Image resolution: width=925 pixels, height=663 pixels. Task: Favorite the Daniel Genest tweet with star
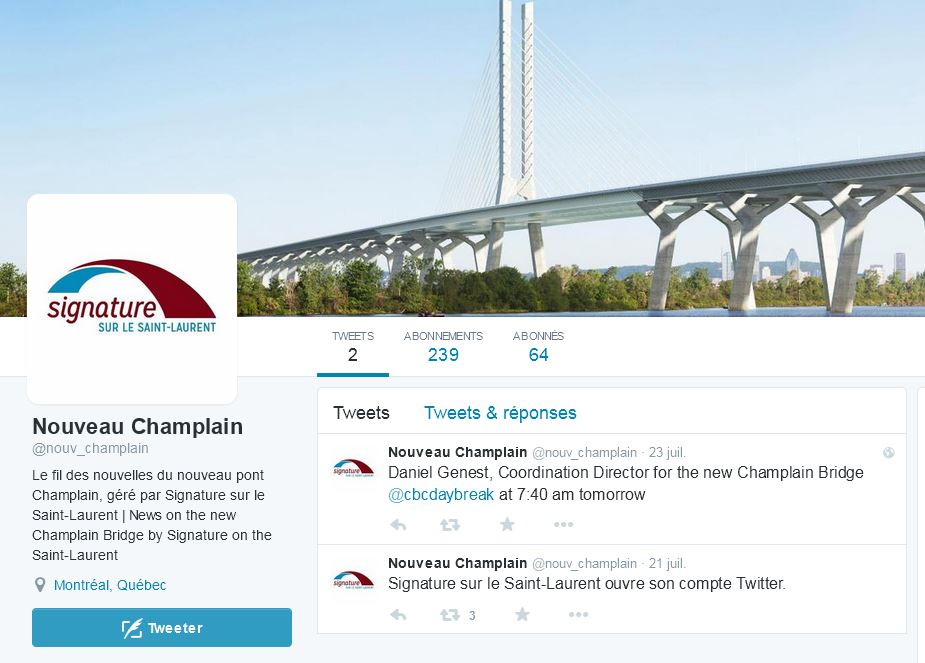tap(507, 524)
